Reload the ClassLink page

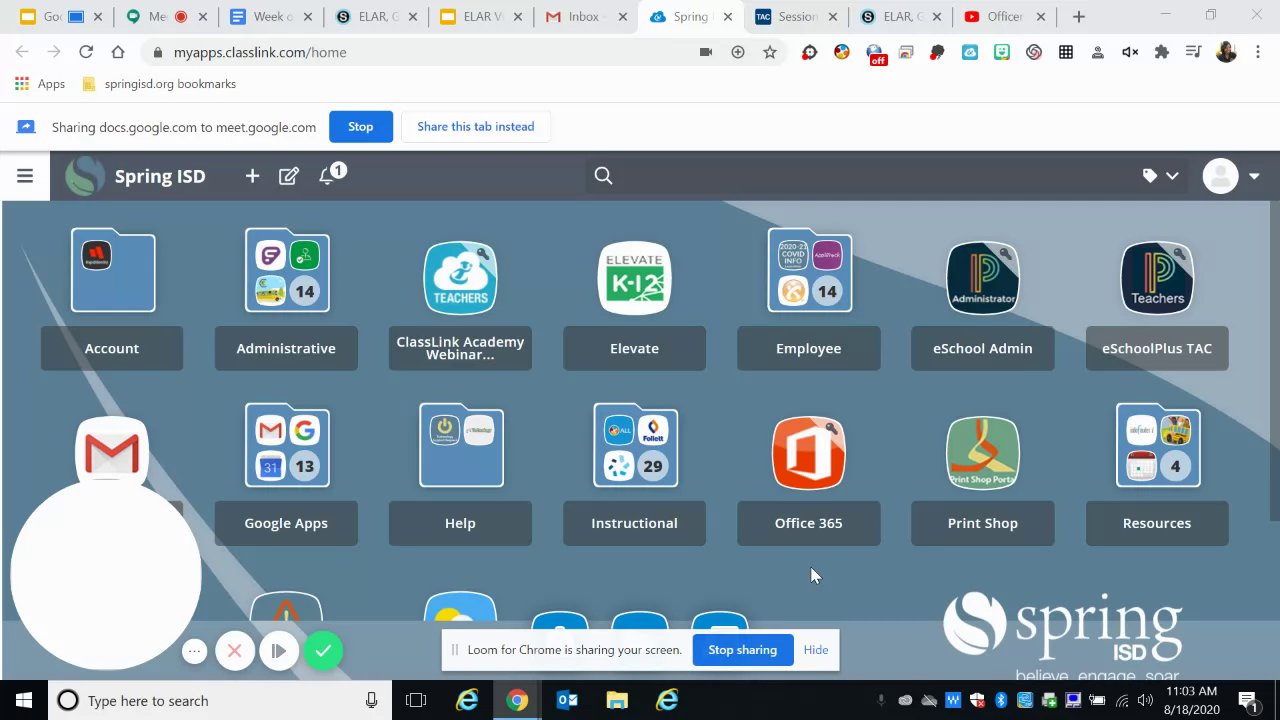coord(86,52)
